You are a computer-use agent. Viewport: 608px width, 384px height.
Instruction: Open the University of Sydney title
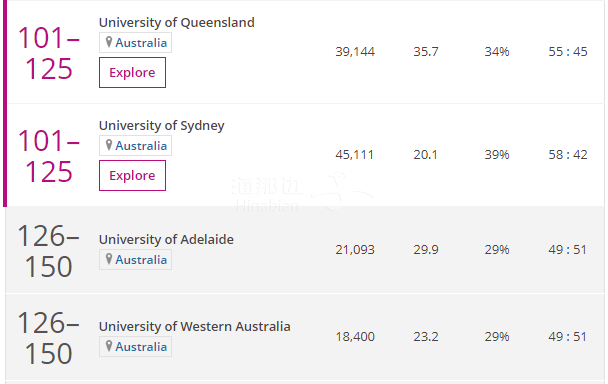[162, 126]
